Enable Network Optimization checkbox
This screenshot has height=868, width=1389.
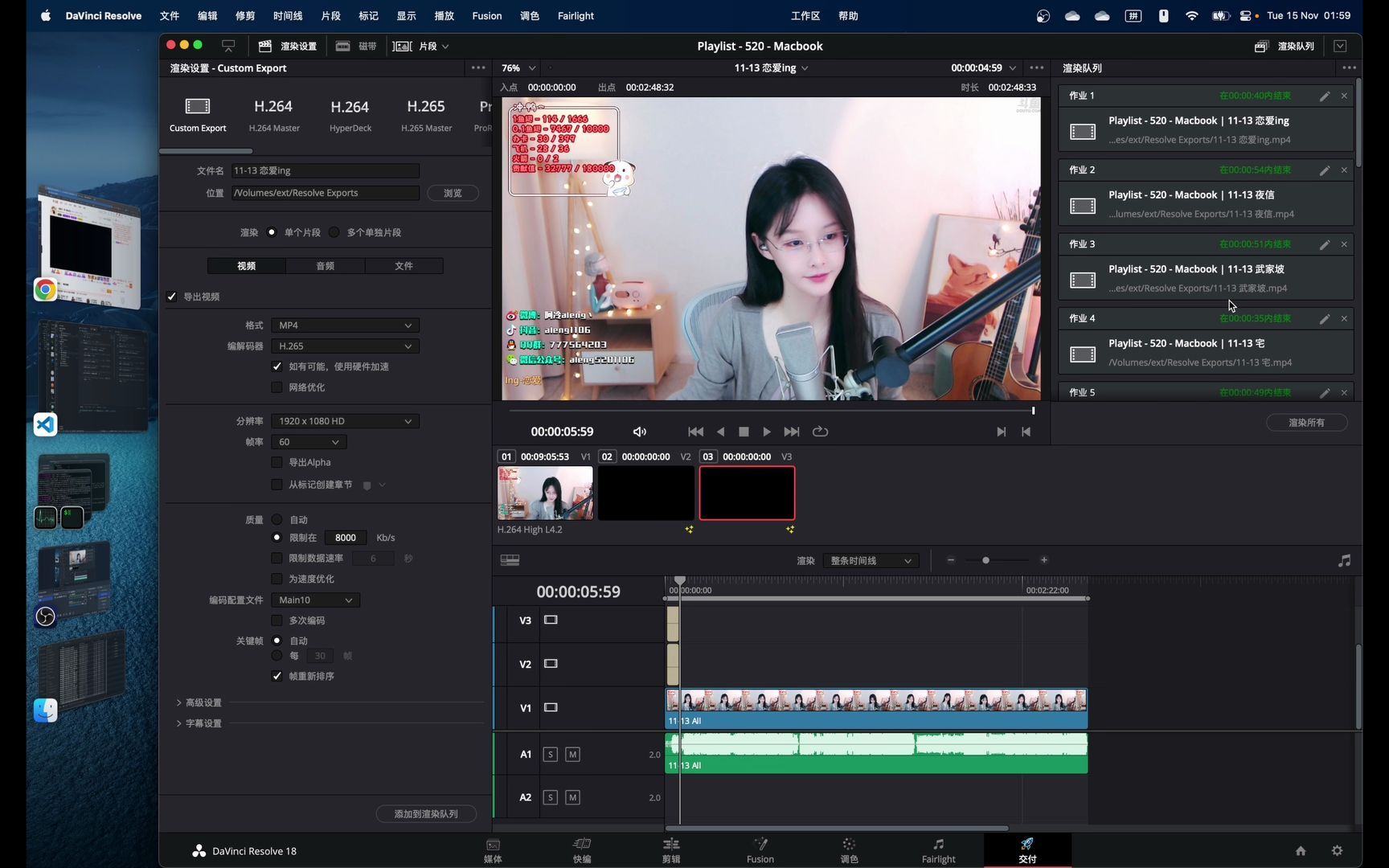click(x=277, y=387)
